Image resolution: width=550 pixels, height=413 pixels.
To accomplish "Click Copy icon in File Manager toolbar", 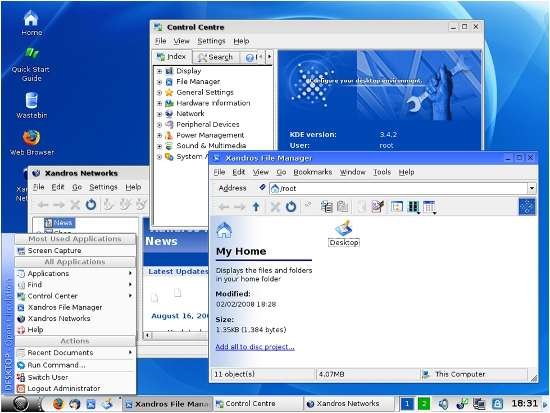I will pos(327,207).
